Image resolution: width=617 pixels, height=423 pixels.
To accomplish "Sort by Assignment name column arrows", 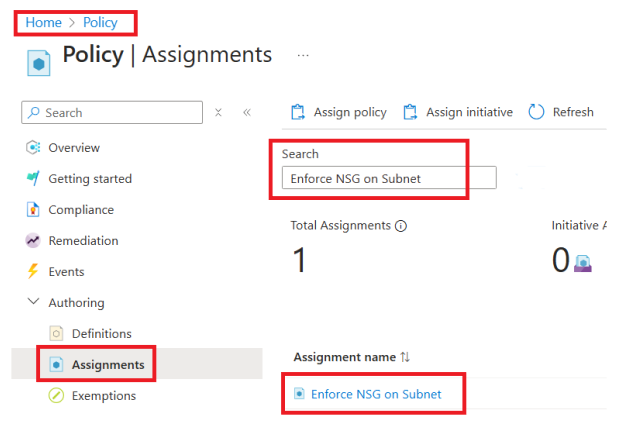I will point(405,357).
